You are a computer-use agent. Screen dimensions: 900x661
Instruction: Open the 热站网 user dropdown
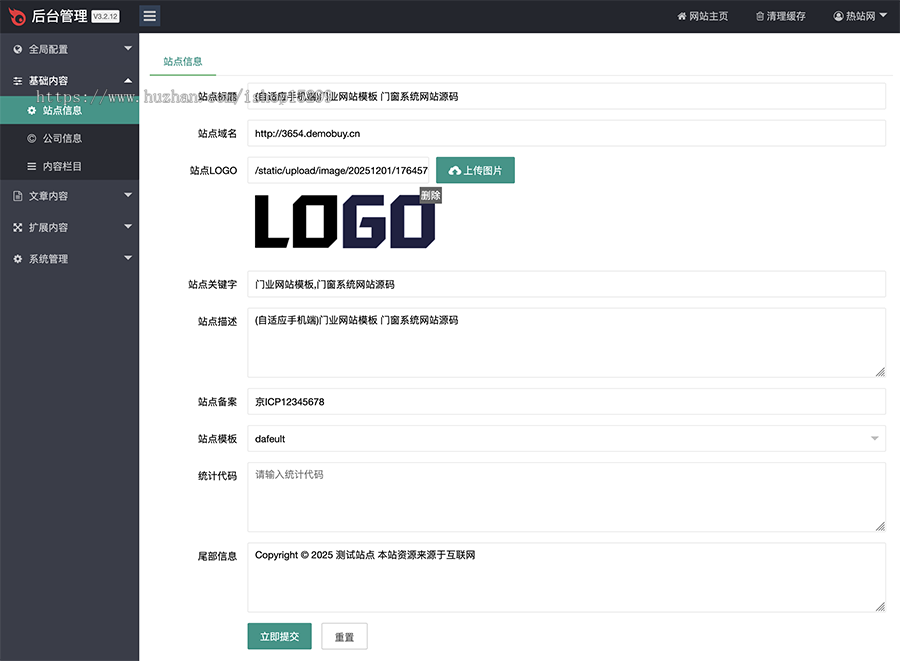click(x=860, y=17)
